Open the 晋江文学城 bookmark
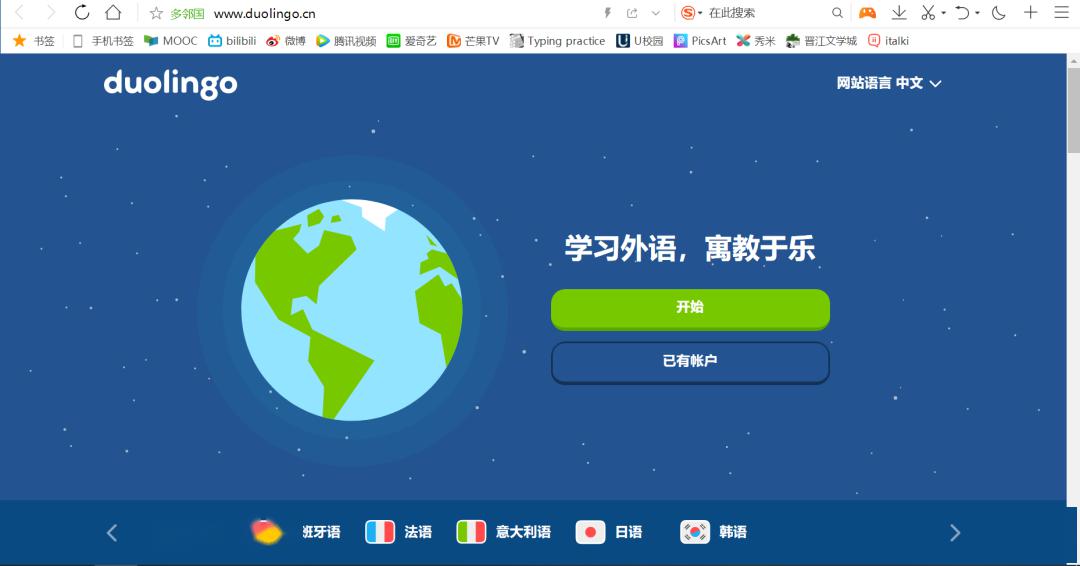 click(x=821, y=41)
